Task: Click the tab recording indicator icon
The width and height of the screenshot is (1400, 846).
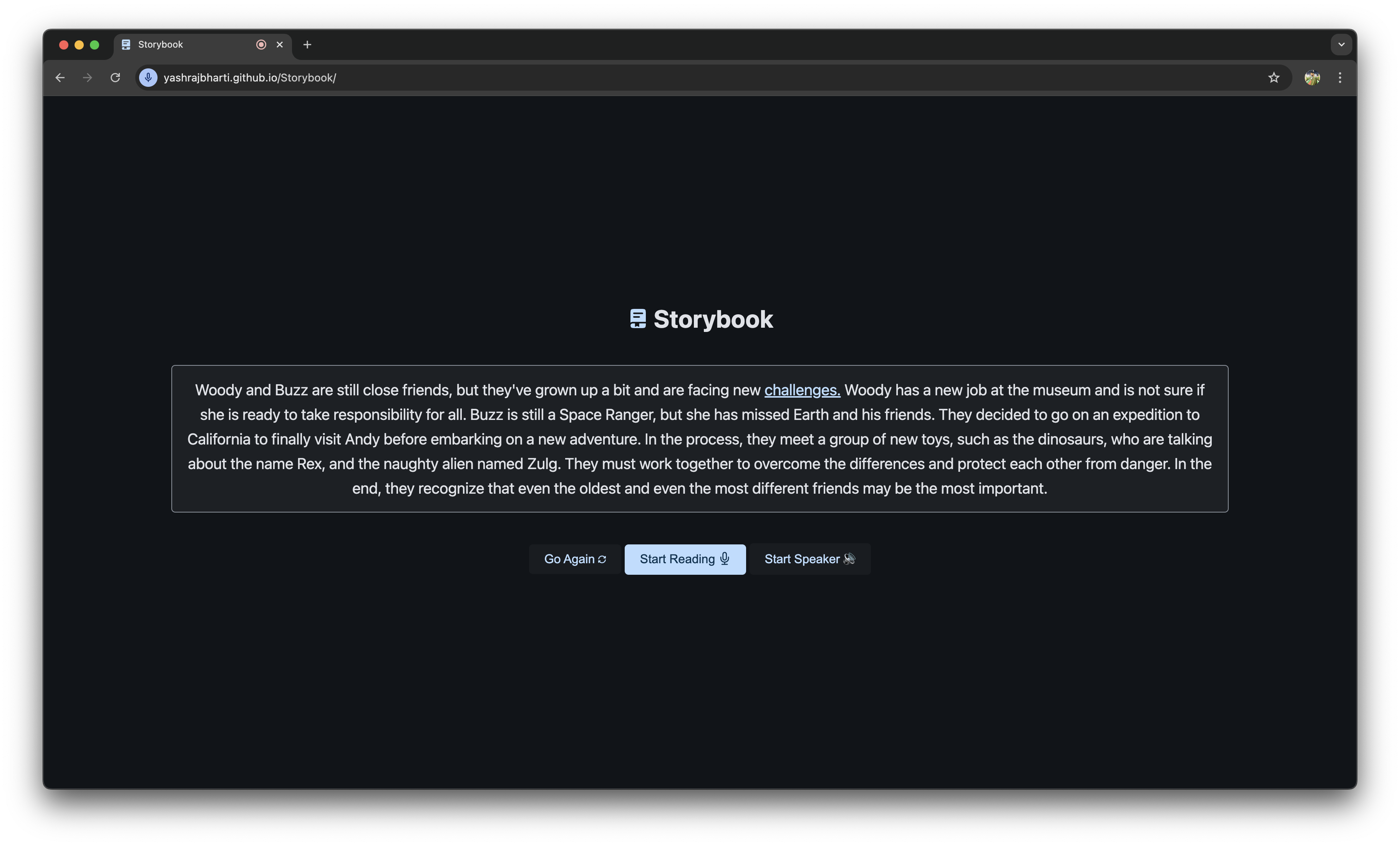Action: 261,44
